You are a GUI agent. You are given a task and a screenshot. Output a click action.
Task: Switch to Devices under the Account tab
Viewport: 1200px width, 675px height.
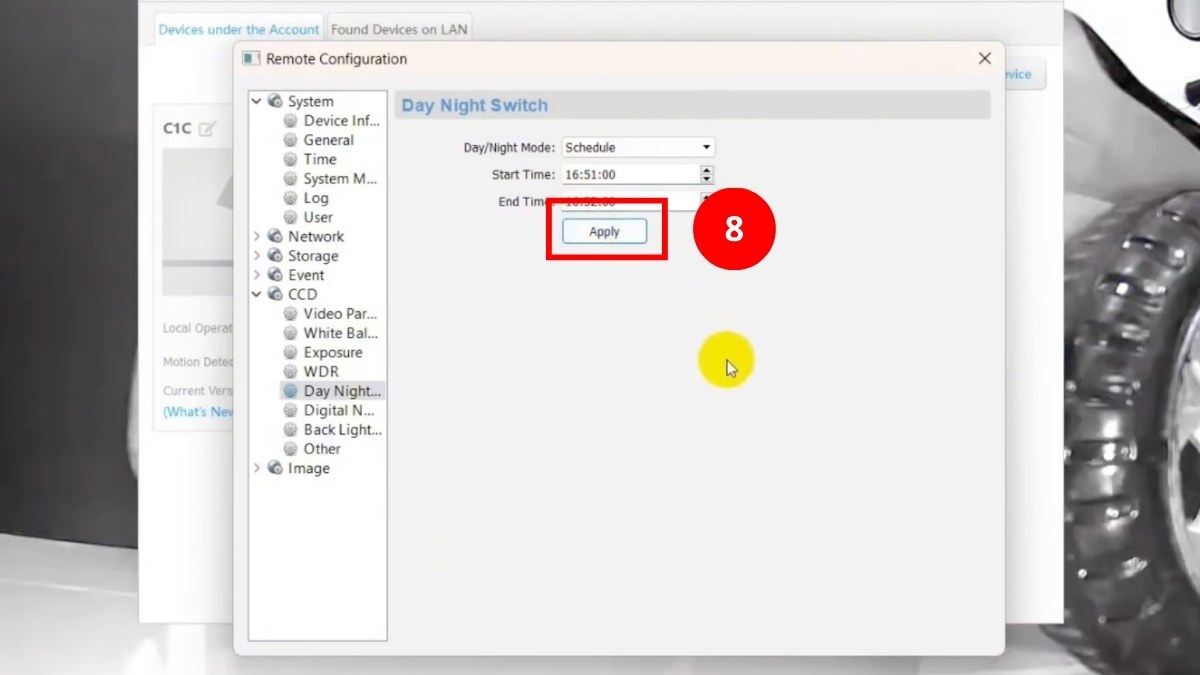pos(239,30)
